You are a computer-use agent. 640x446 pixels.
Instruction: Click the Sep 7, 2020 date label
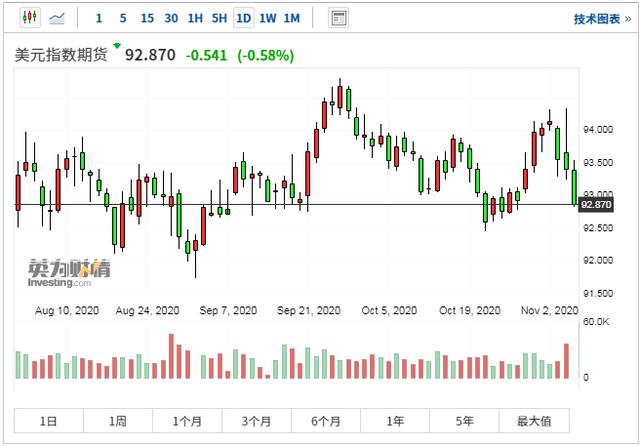228,311
